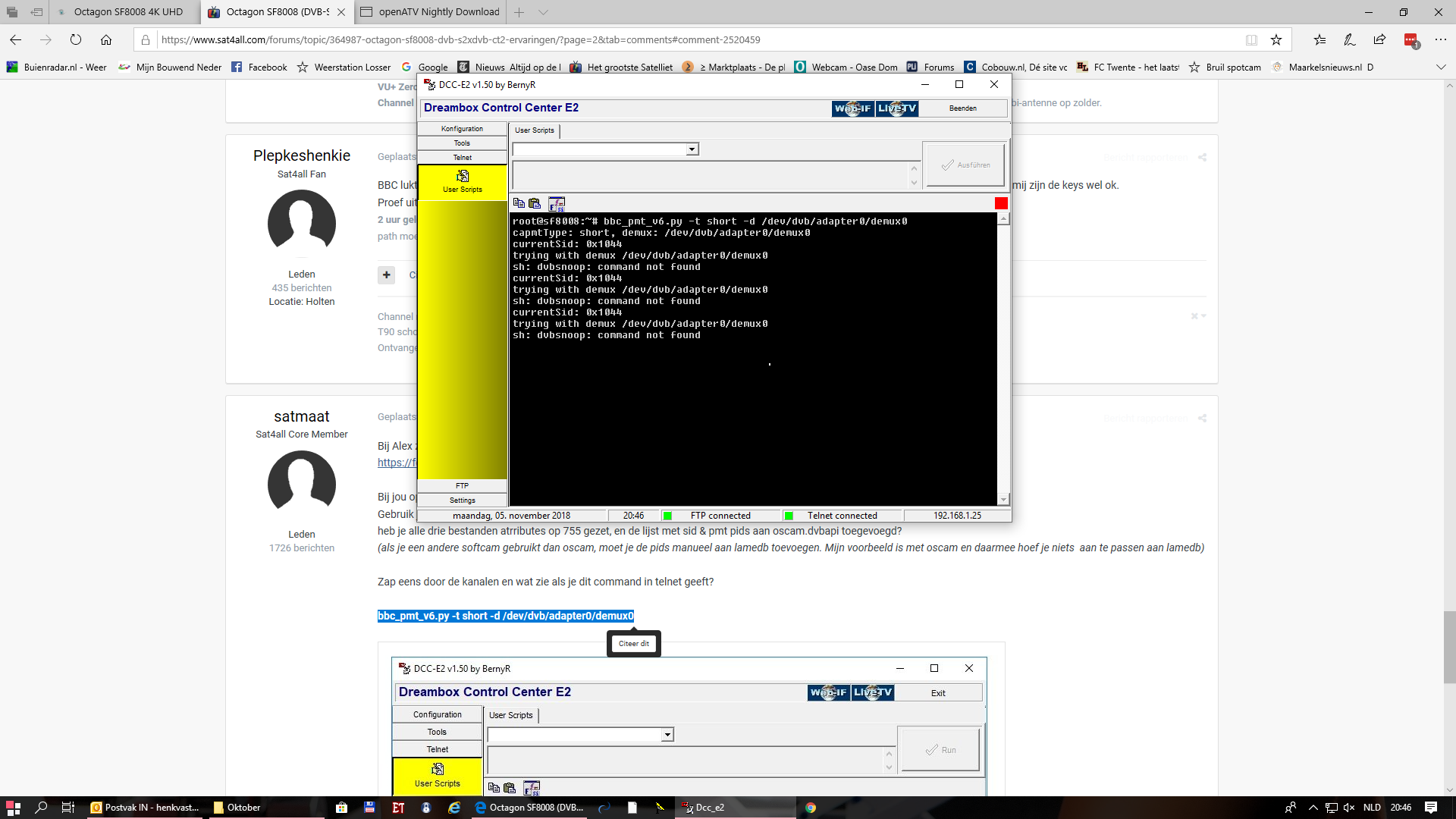
Task: Click share icon on satmaat's post
Action: (x=1202, y=419)
